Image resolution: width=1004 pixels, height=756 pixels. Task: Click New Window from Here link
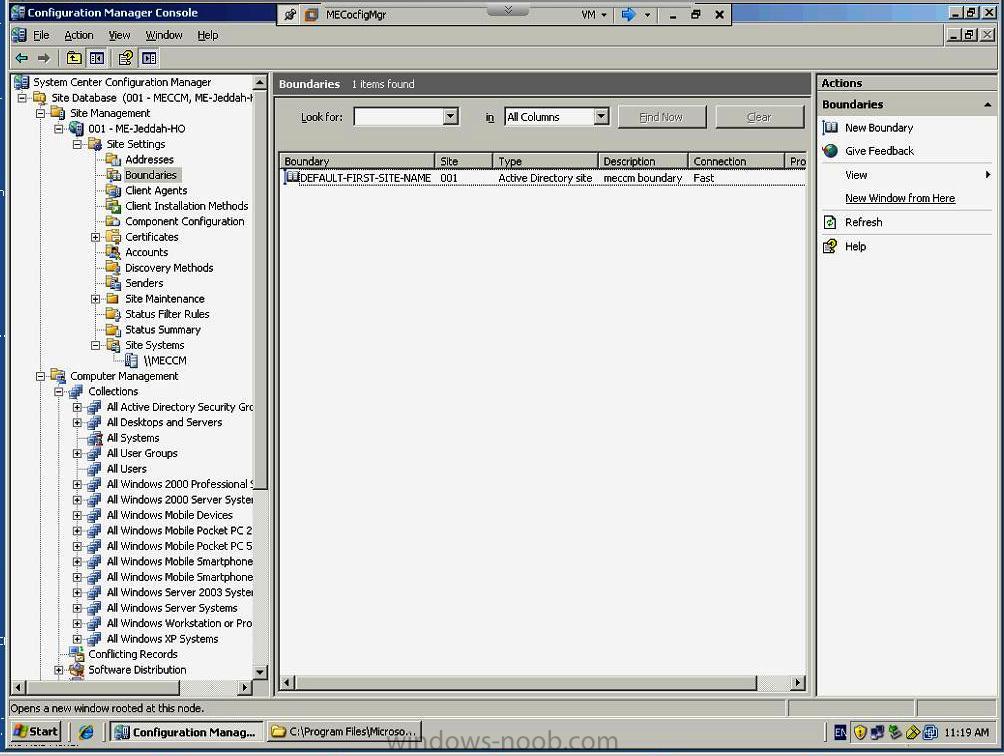pyautogui.click(x=900, y=198)
